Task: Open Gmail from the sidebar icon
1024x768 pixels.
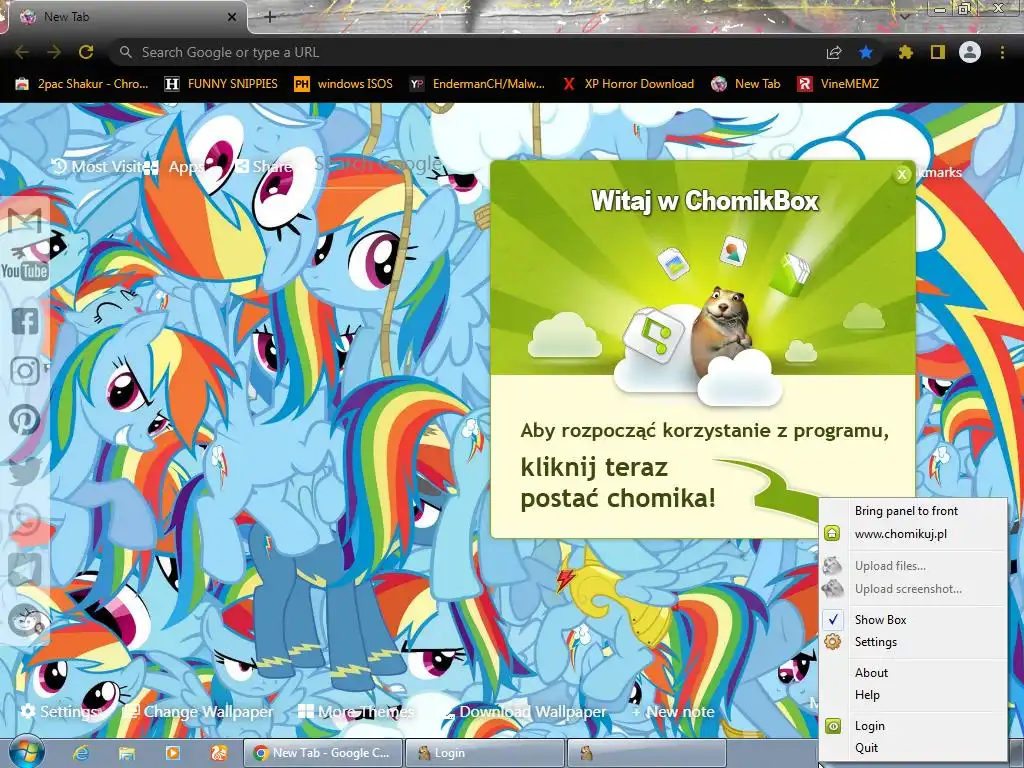Action: pos(25,221)
